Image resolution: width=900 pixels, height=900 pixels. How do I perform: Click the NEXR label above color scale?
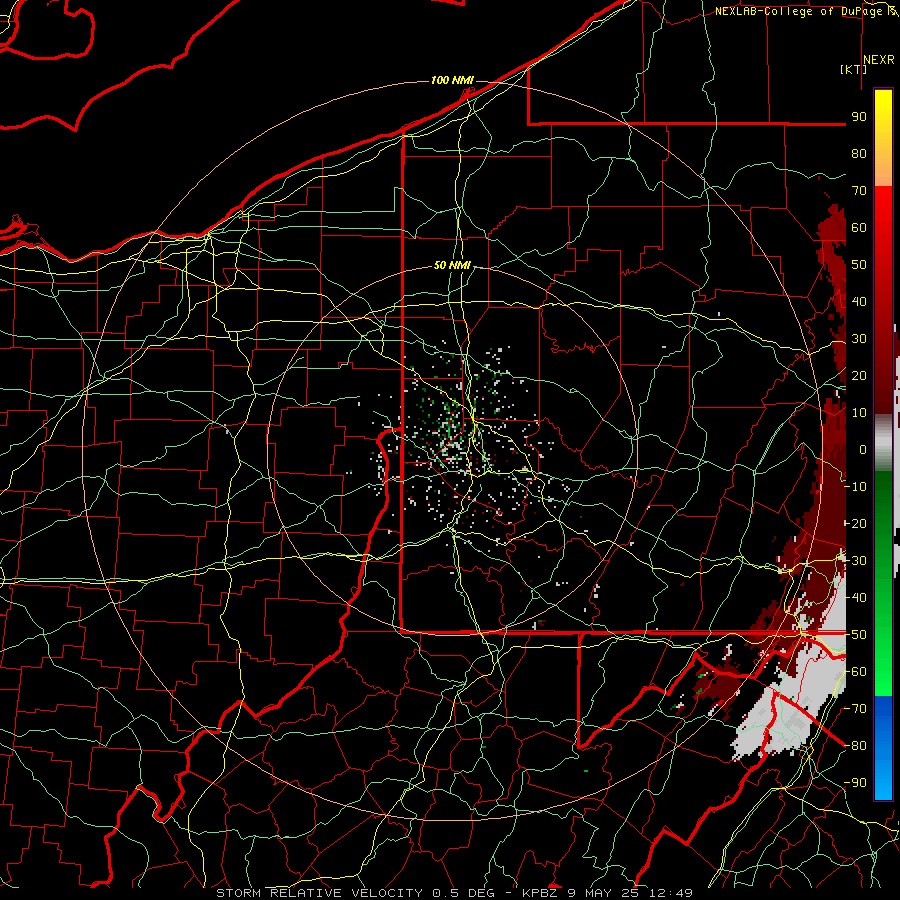pyautogui.click(x=878, y=59)
